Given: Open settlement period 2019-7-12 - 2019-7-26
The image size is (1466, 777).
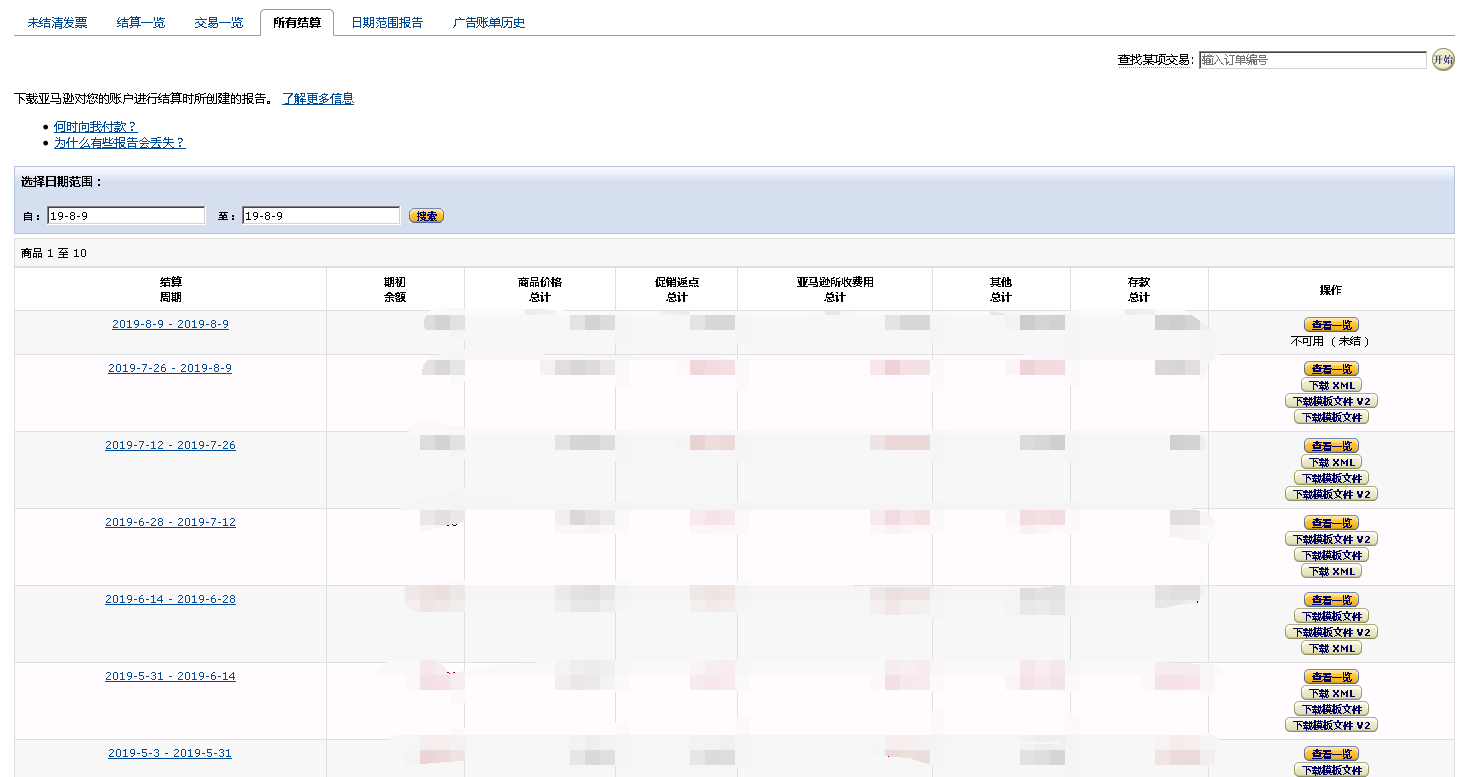Looking at the screenshot, I should [x=170, y=446].
